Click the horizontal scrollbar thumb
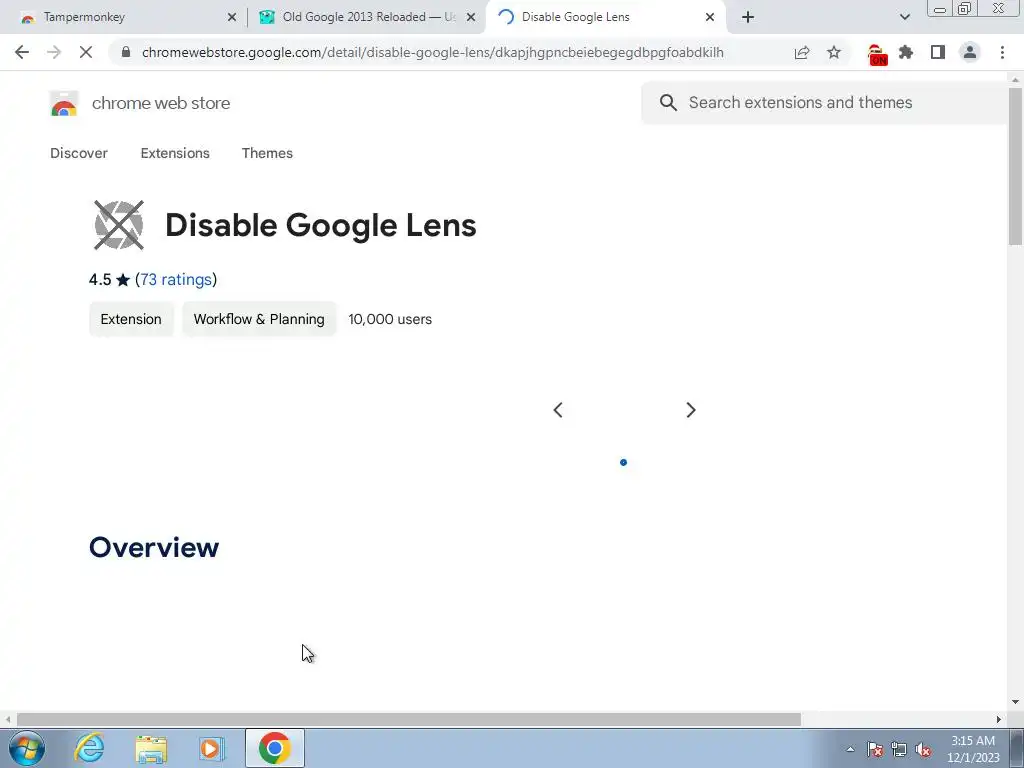Viewport: 1024px width, 768px height. pos(409,719)
